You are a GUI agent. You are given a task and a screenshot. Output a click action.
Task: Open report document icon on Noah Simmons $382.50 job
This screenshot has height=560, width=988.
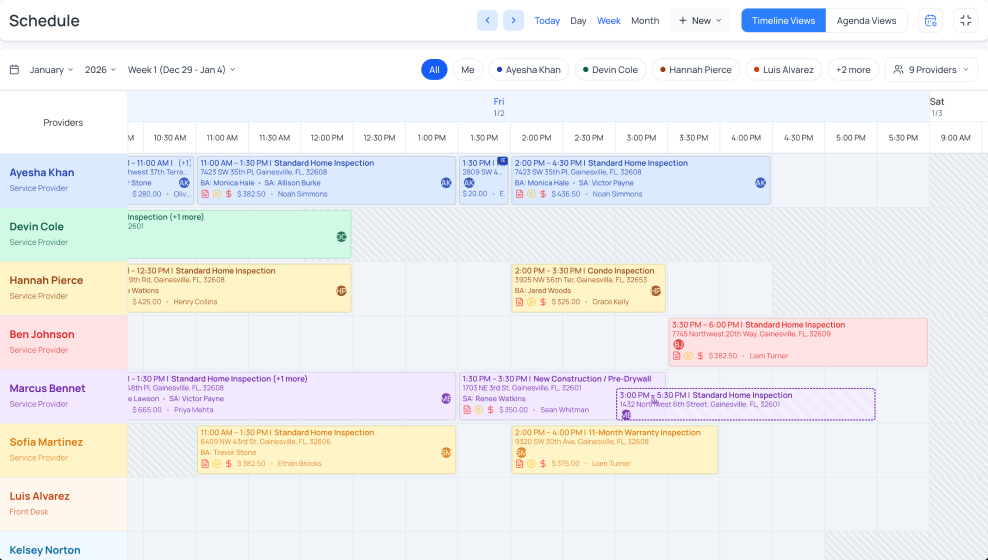pos(205,194)
